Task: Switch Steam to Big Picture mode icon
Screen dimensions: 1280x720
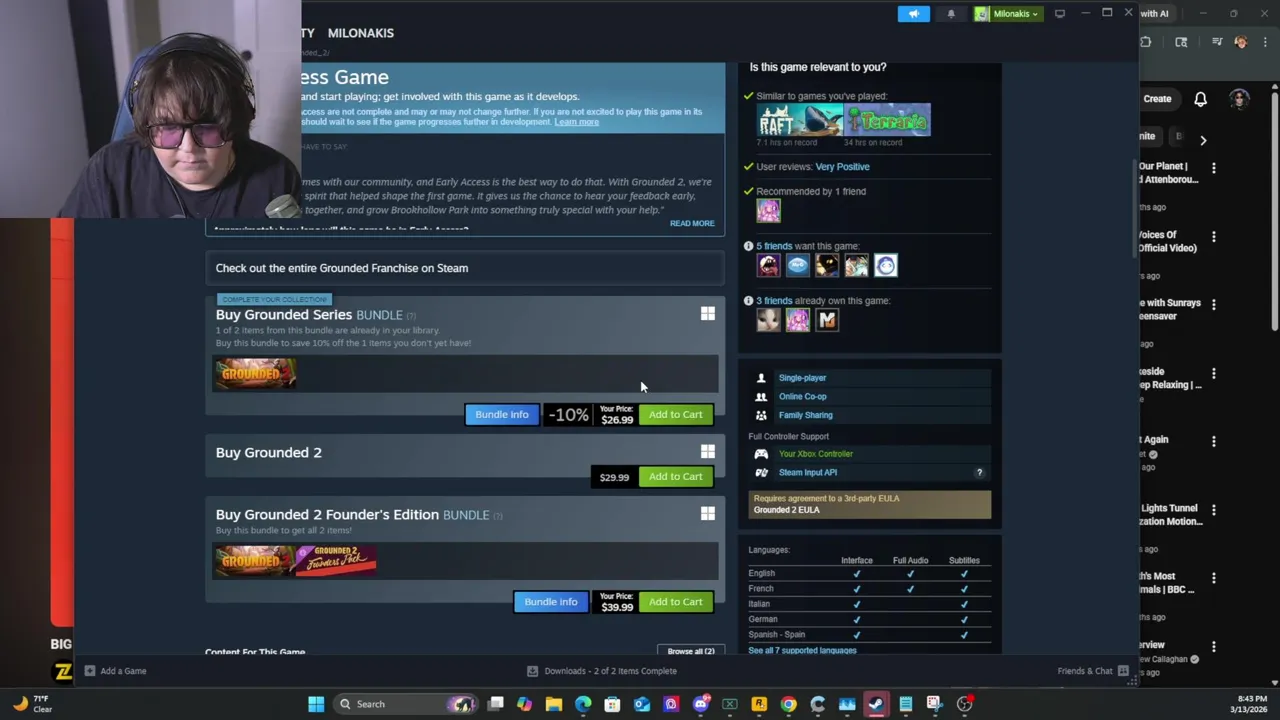Action: [1060, 14]
